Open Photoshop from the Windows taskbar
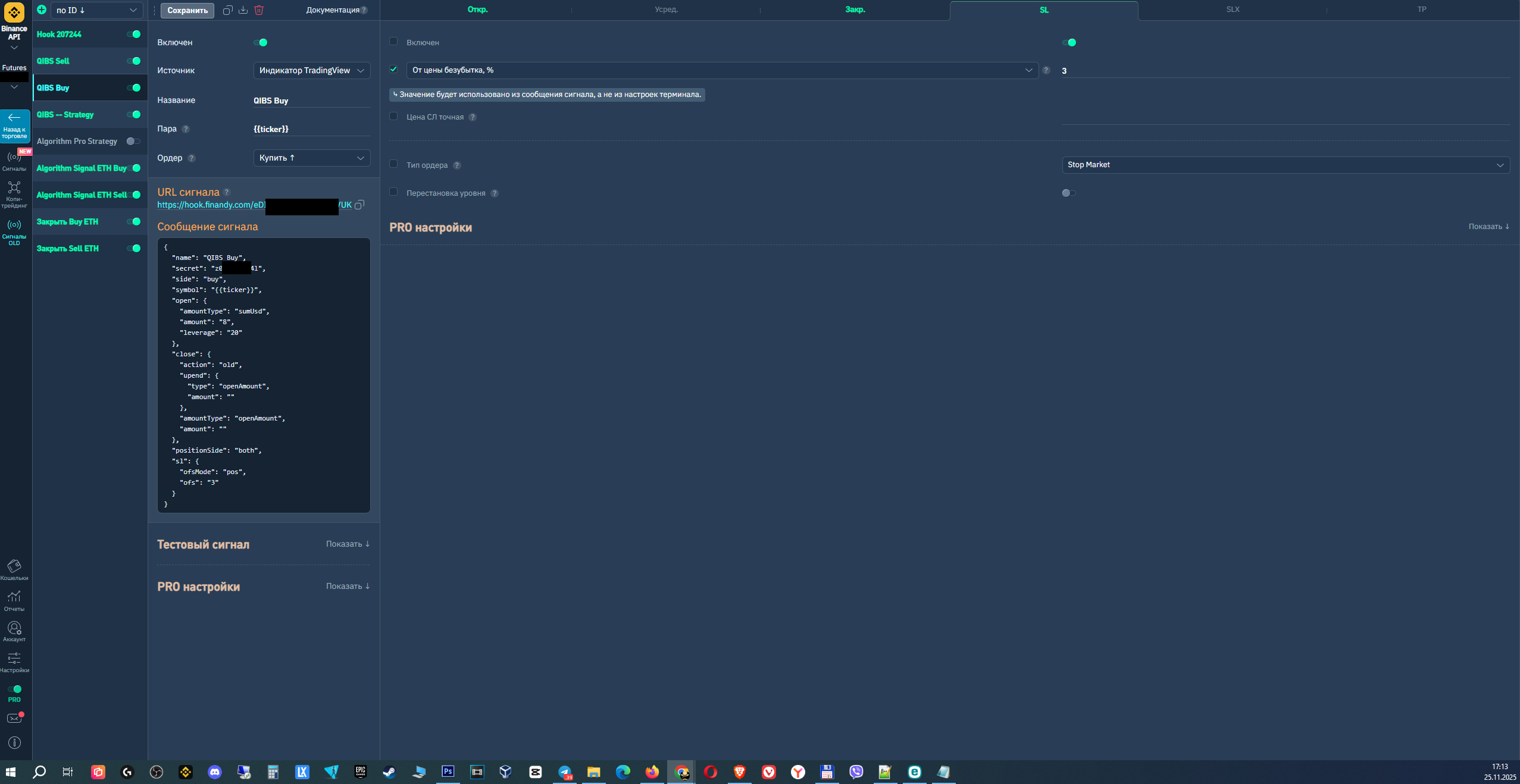 pyautogui.click(x=448, y=772)
